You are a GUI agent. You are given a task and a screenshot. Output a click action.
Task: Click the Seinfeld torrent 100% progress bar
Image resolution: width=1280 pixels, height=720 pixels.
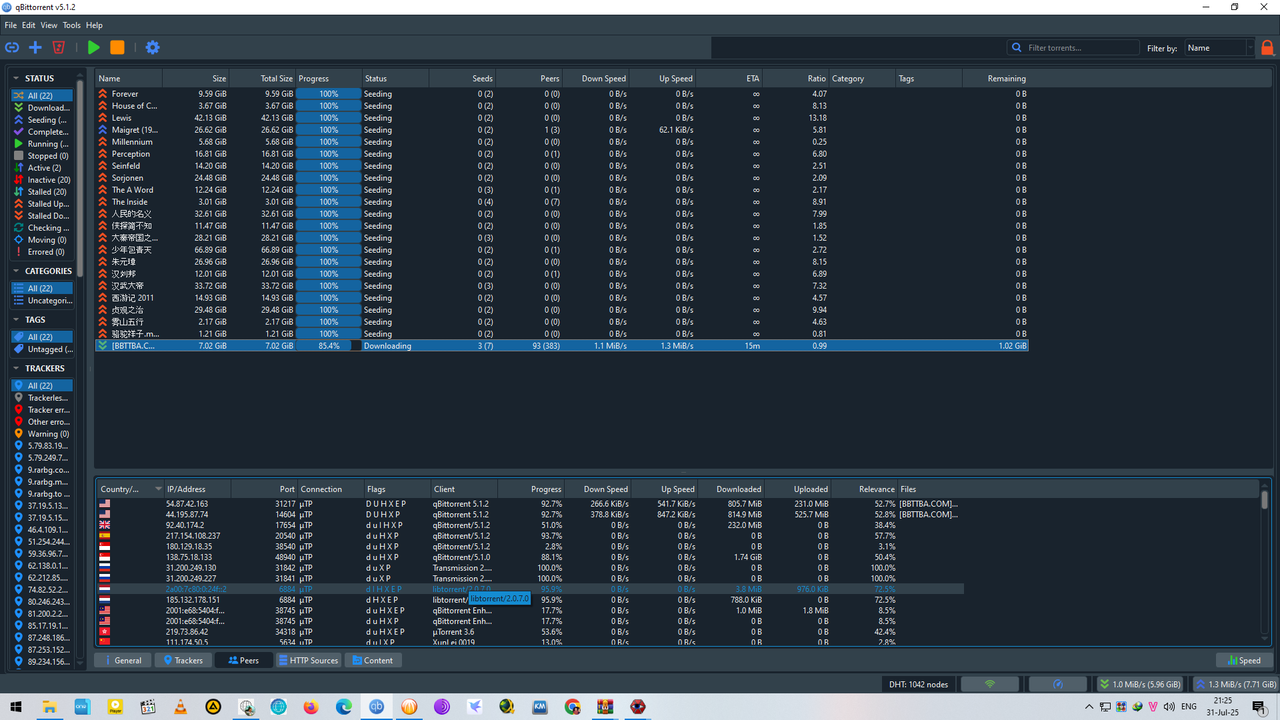coord(328,166)
